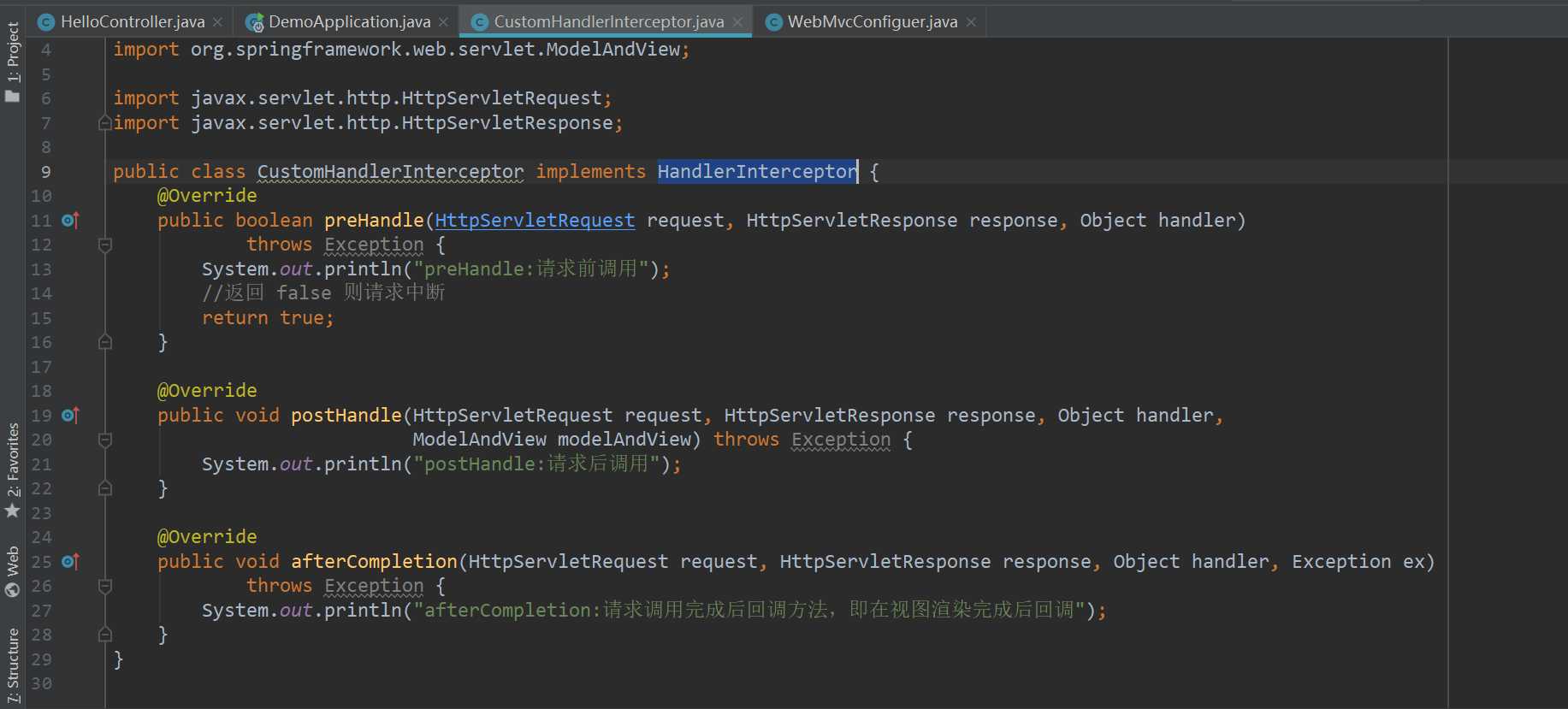
Task: Click line number 13 in the gutter
Action: pos(41,269)
